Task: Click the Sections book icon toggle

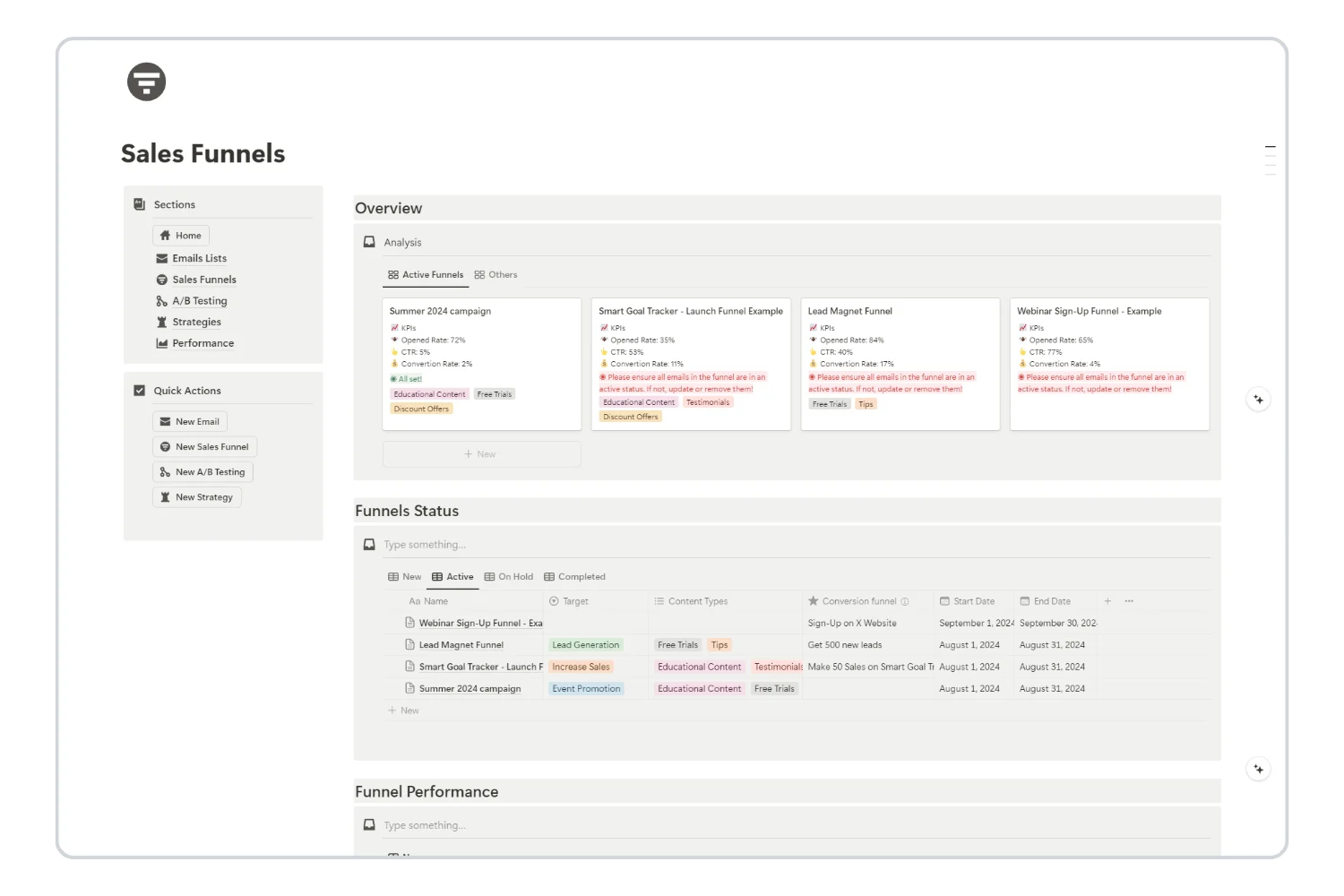Action: [x=140, y=203]
